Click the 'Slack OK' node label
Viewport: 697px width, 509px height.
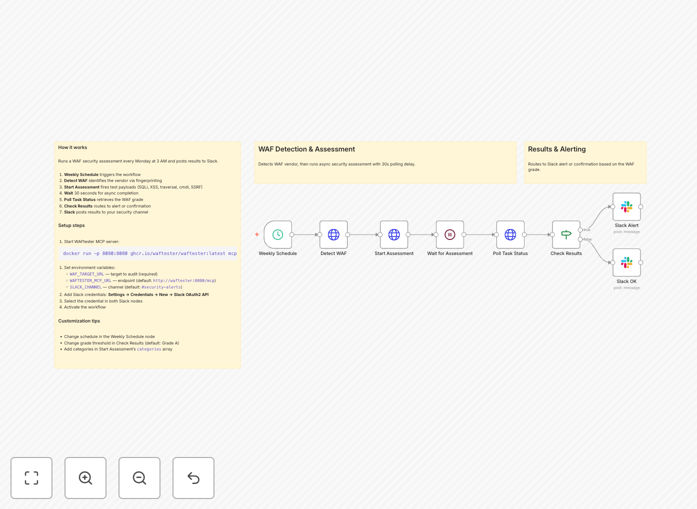click(x=627, y=281)
